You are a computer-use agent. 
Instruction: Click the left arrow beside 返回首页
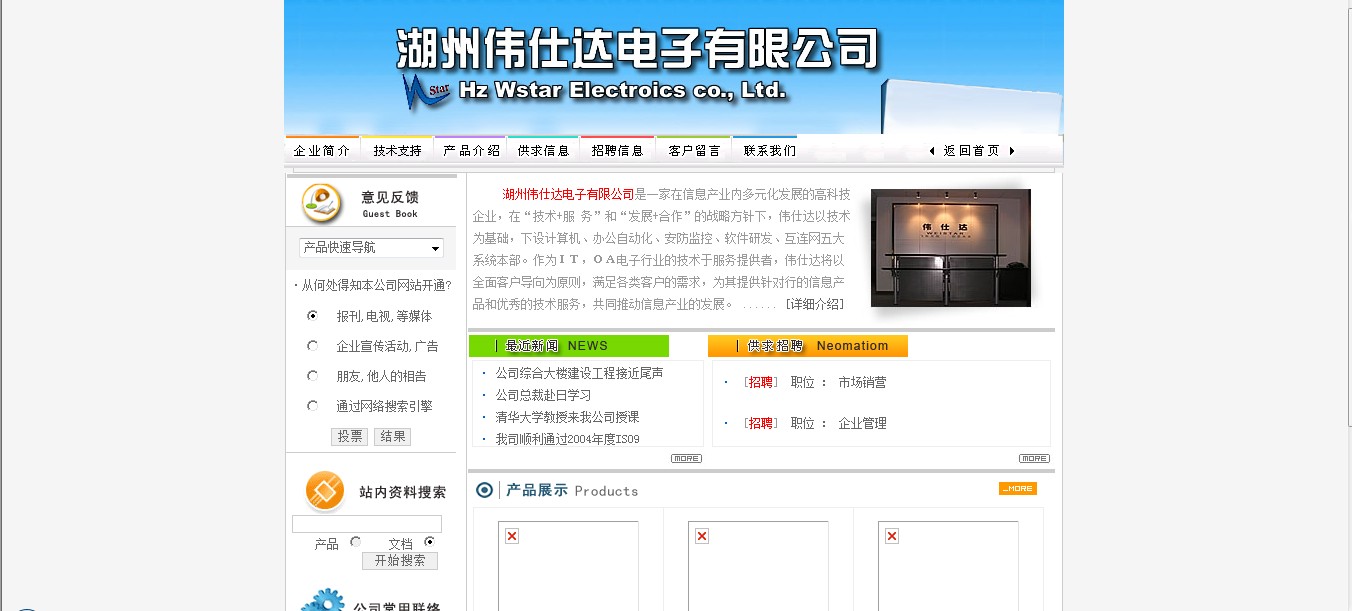click(x=932, y=151)
